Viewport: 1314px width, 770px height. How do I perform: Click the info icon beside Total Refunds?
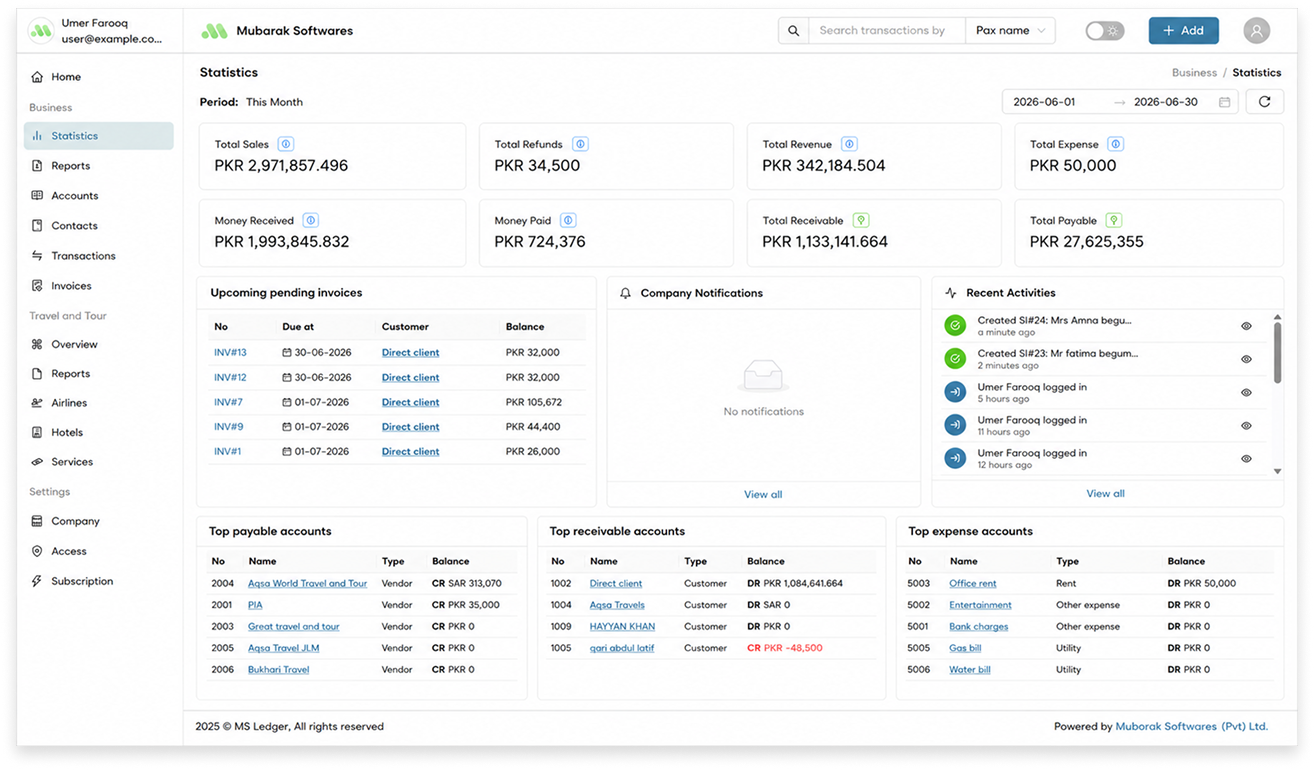pyautogui.click(x=580, y=144)
